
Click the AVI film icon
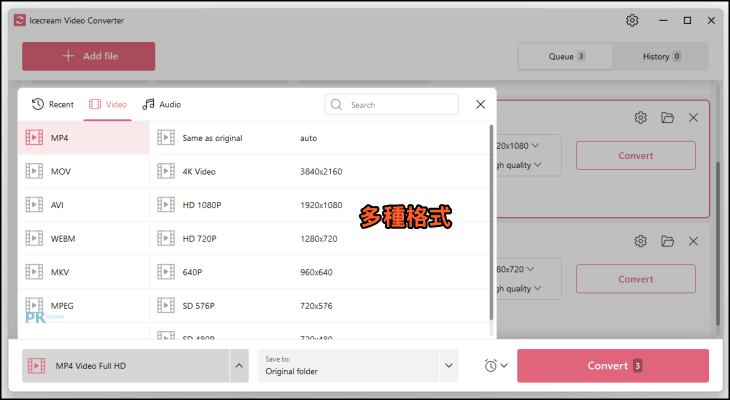[x=34, y=205]
